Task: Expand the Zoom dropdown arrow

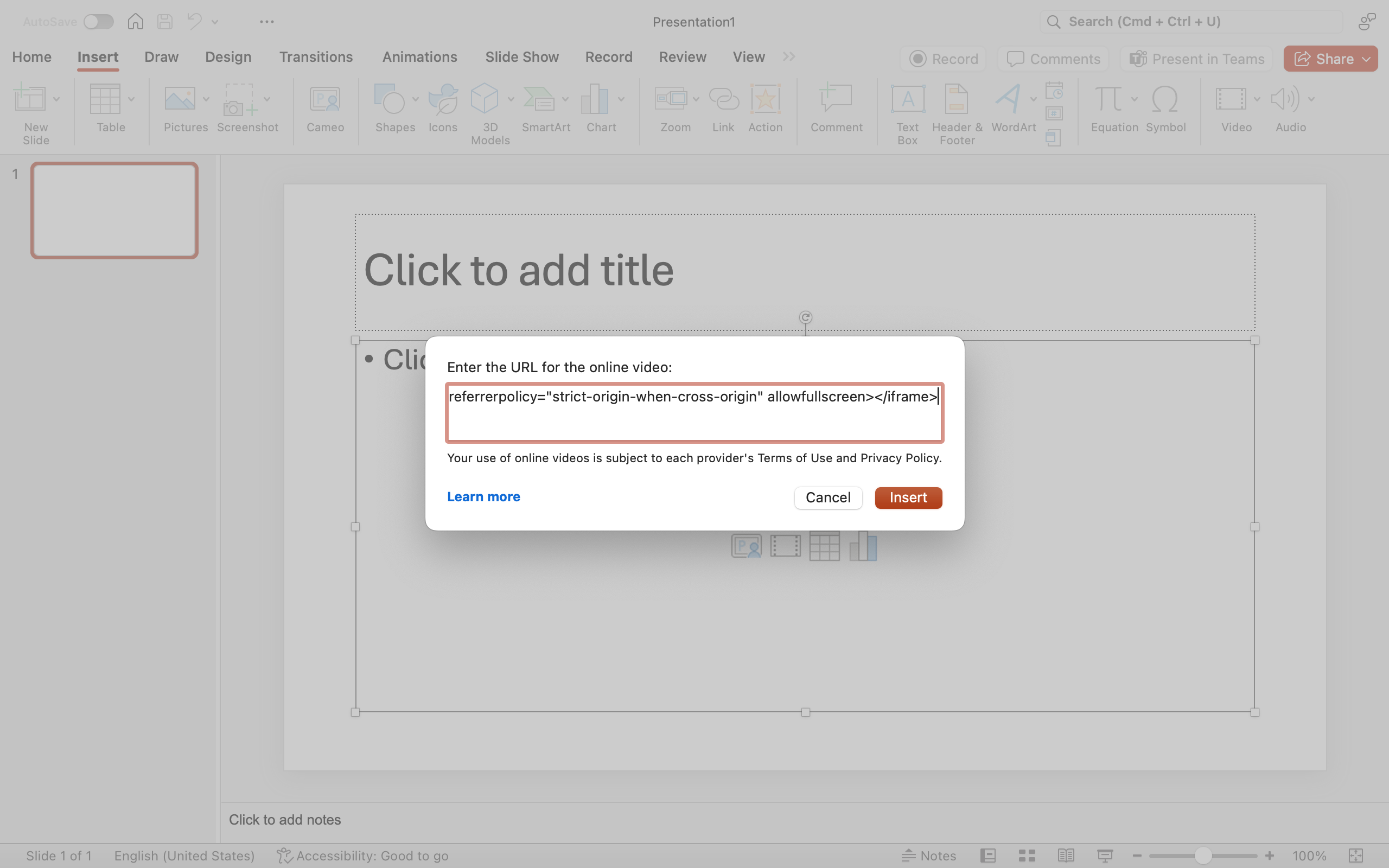Action: point(696,99)
